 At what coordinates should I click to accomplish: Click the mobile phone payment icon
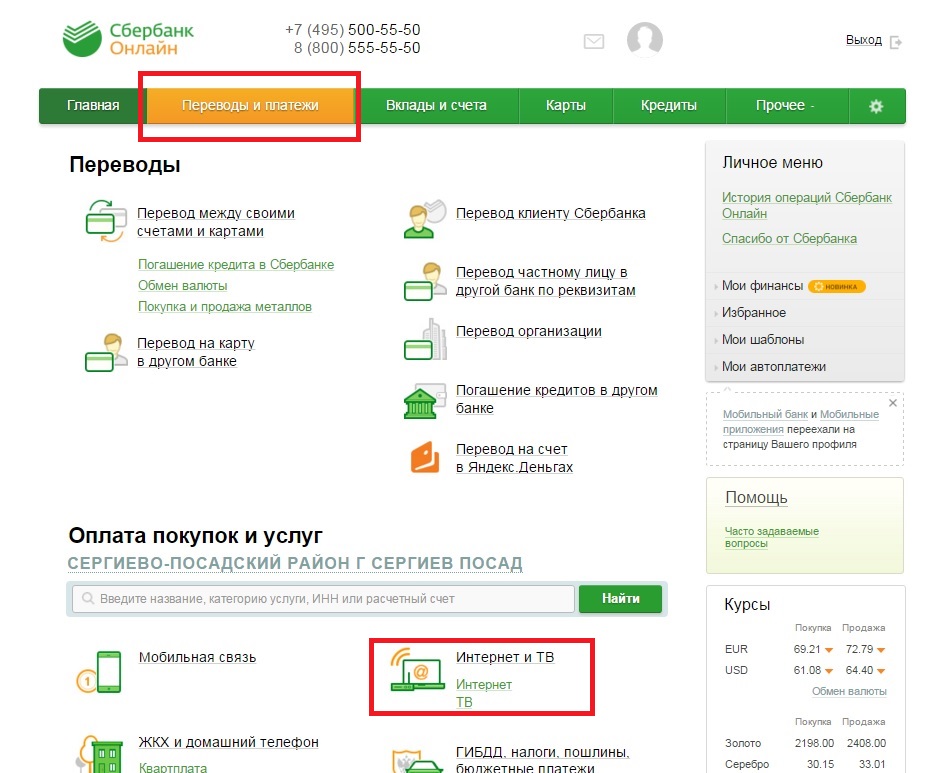pos(99,671)
